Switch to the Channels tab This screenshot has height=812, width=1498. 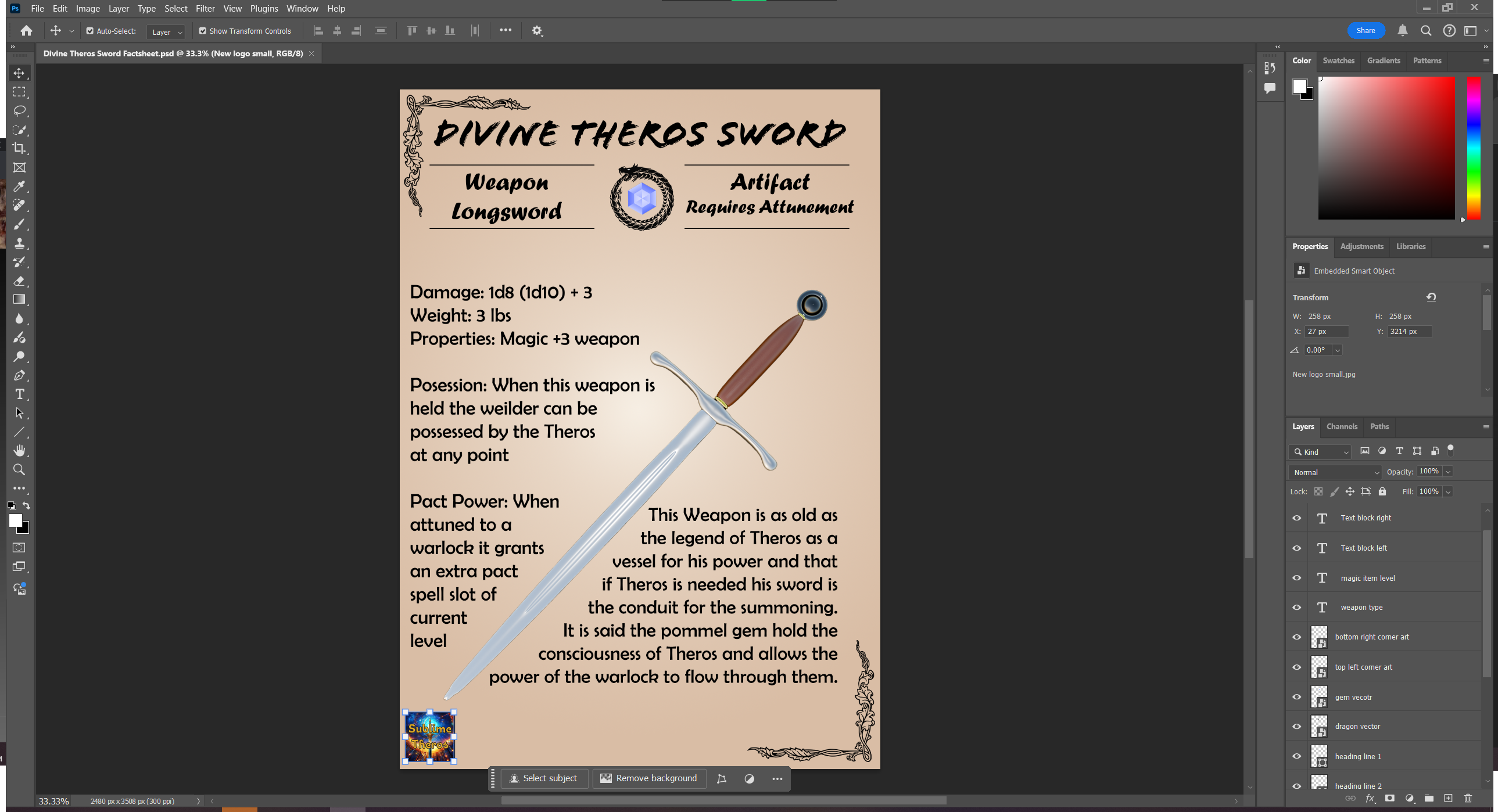coord(1342,427)
